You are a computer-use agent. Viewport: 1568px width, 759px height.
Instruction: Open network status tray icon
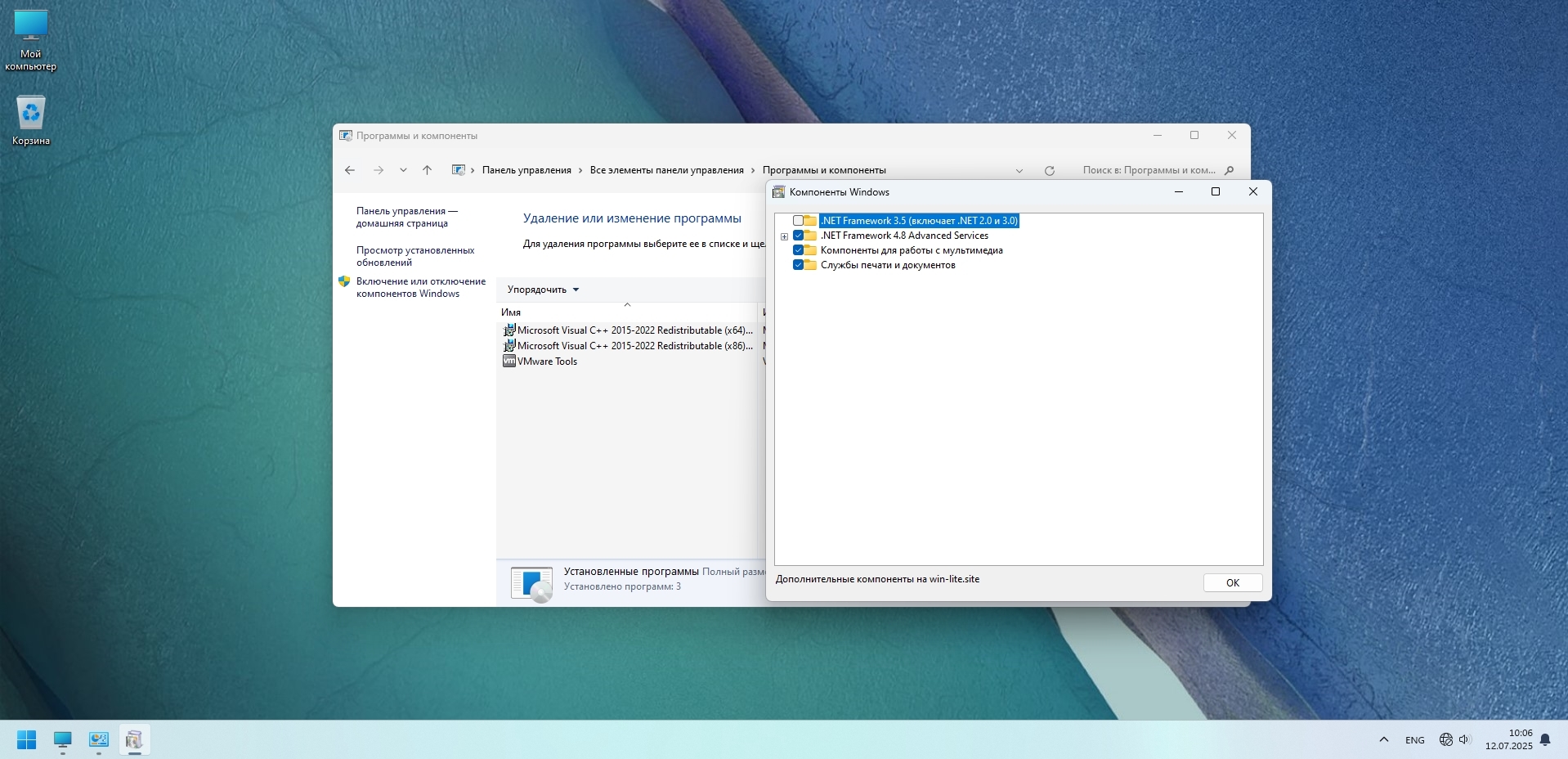tap(1445, 739)
